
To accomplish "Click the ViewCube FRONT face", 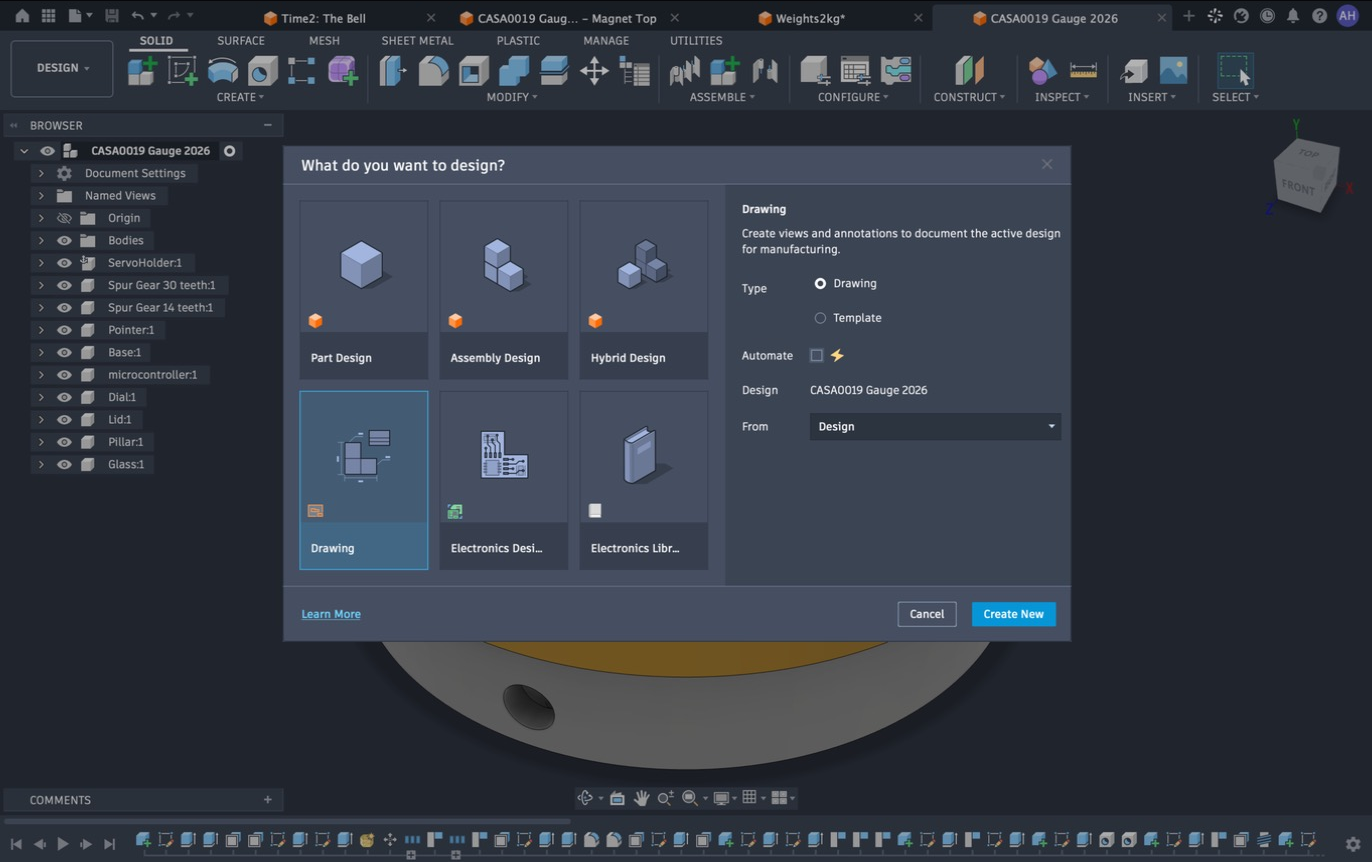I will 1300,187.
